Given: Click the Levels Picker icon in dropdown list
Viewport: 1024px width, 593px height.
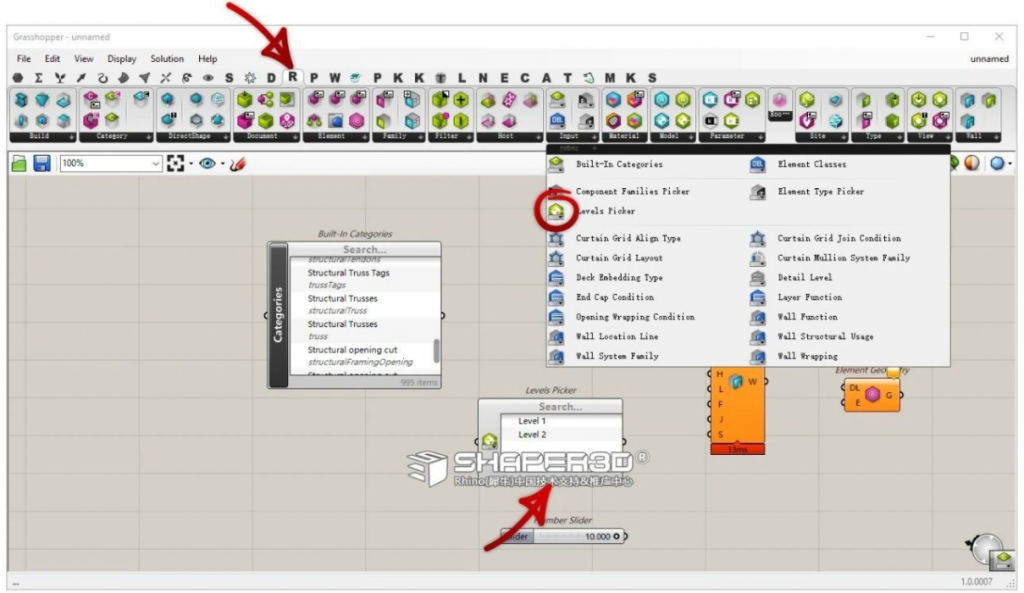Looking at the screenshot, I should click(556, 211).
